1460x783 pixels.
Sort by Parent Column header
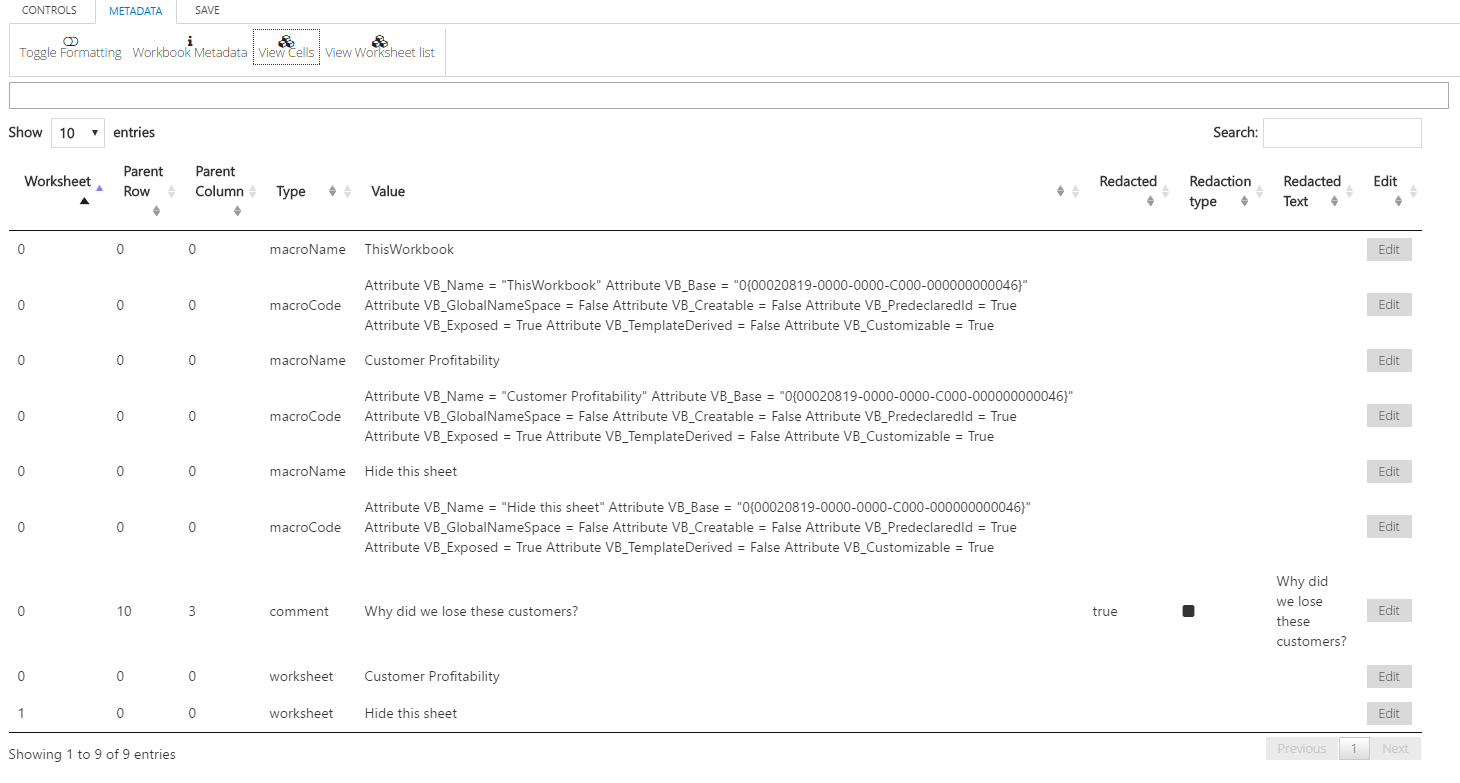click(220, 191)
